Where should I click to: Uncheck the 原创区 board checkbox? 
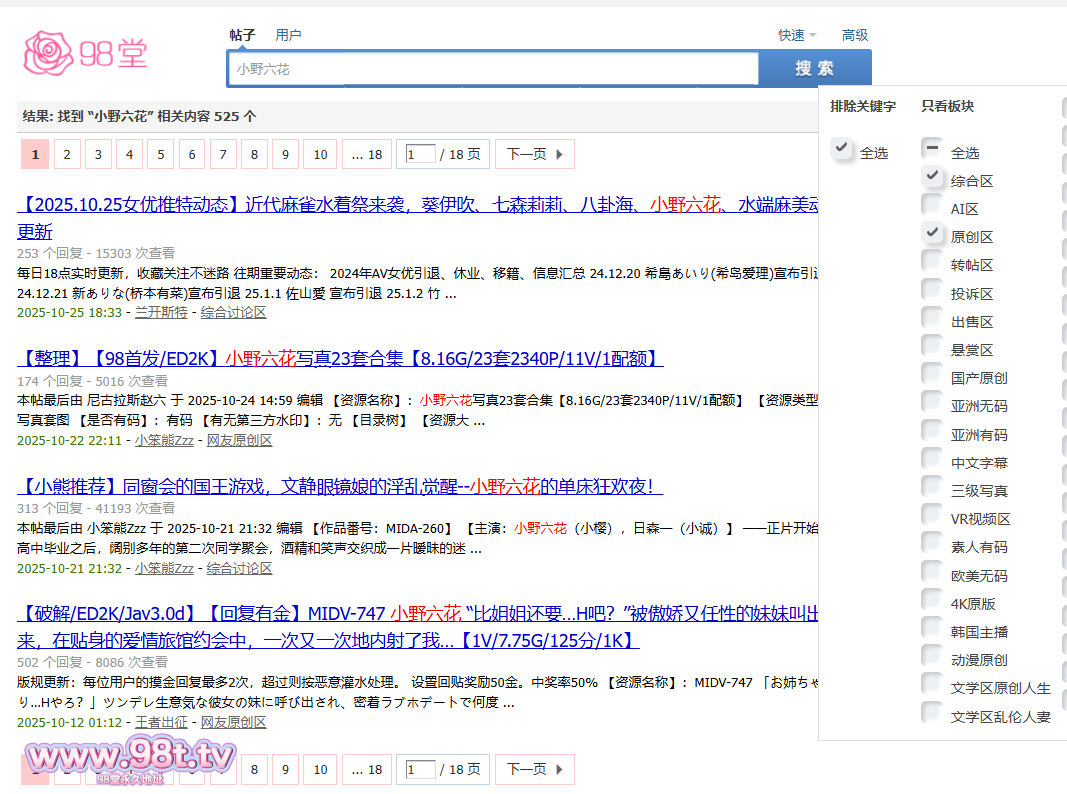pos(932,235)
